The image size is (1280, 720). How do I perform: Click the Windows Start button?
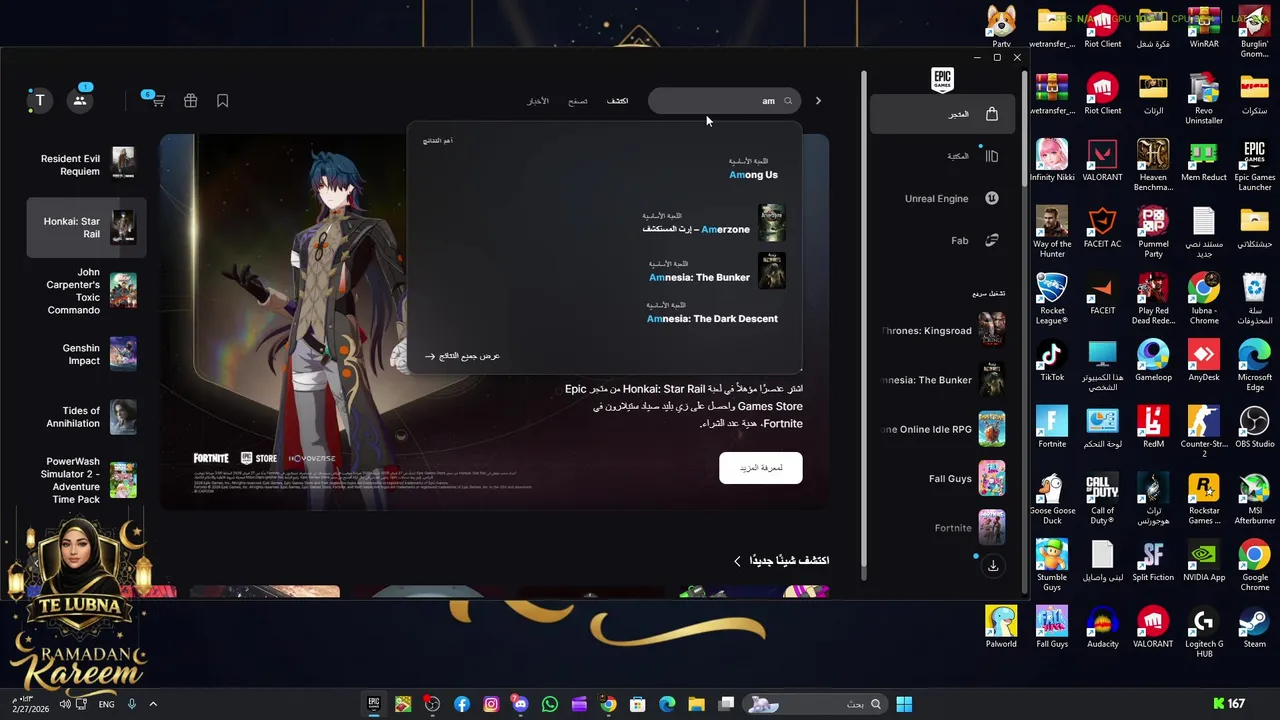coord(904,704)
